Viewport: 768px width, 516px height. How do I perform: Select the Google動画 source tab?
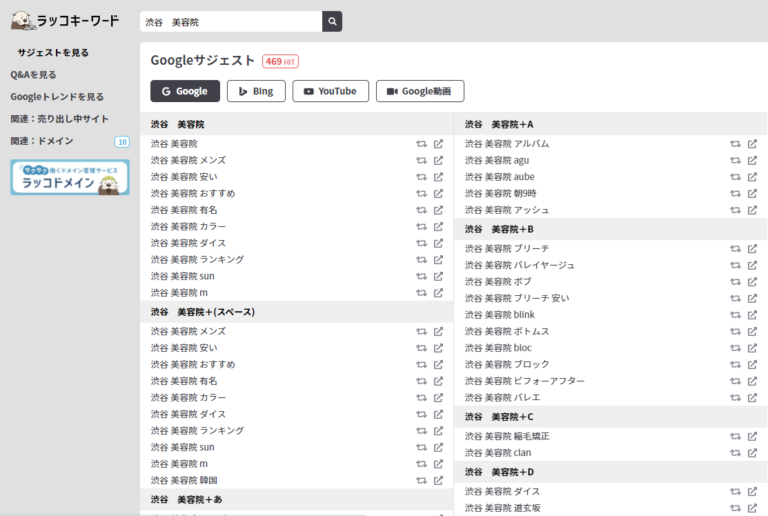pyautogui.click(x=420, y=91)
